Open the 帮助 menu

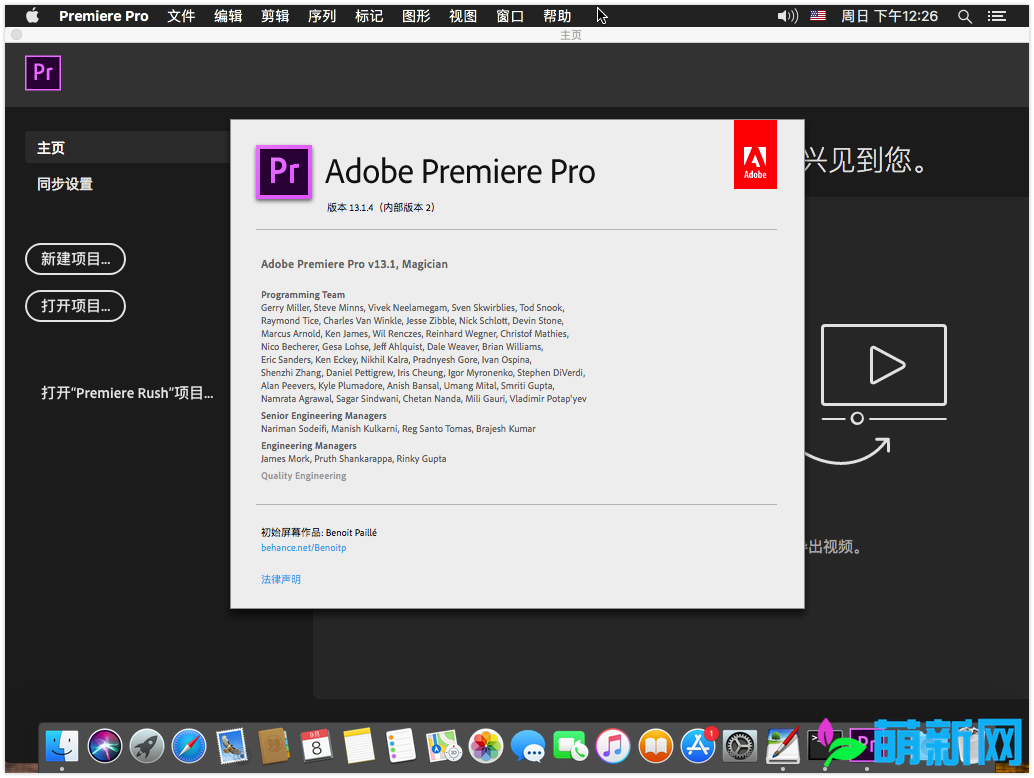[x=557, y=16]
